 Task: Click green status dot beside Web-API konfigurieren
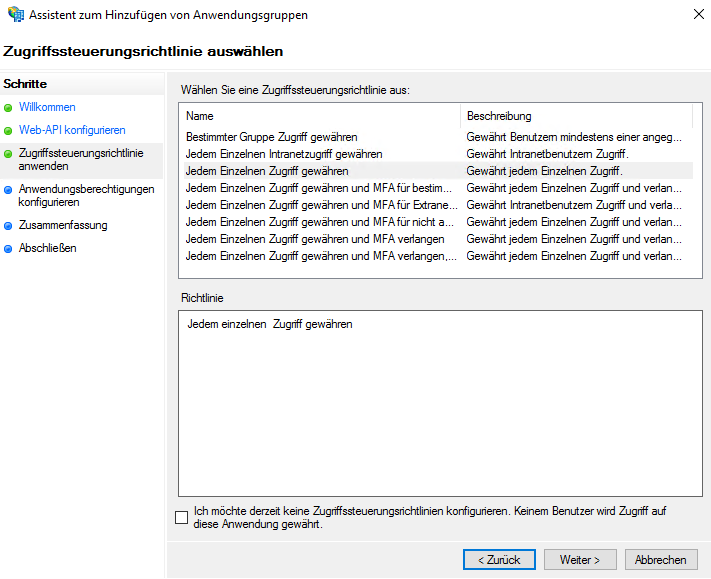[9, 130]
